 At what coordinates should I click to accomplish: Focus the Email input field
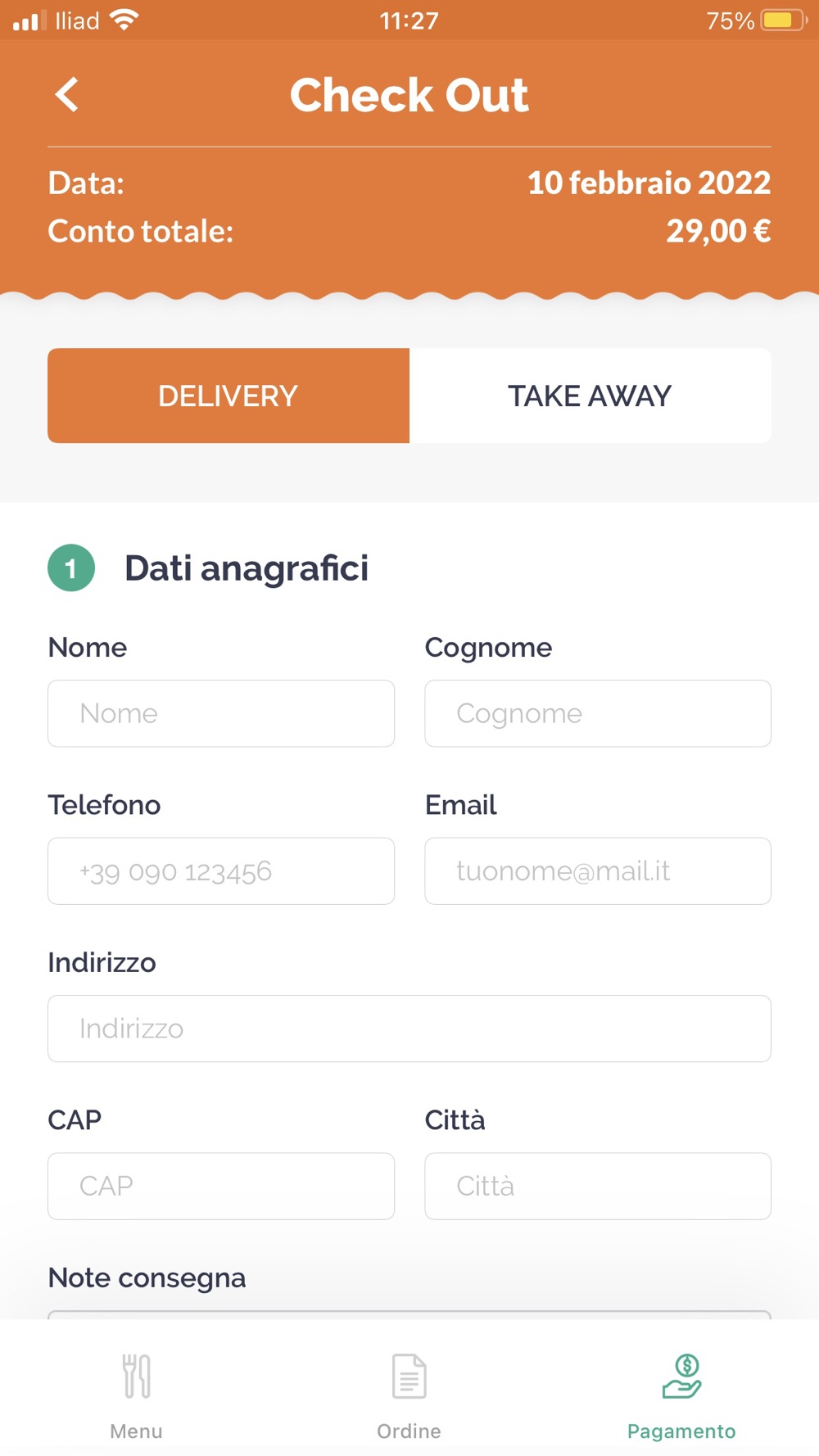pyautogui.click(x=598, y=871)
